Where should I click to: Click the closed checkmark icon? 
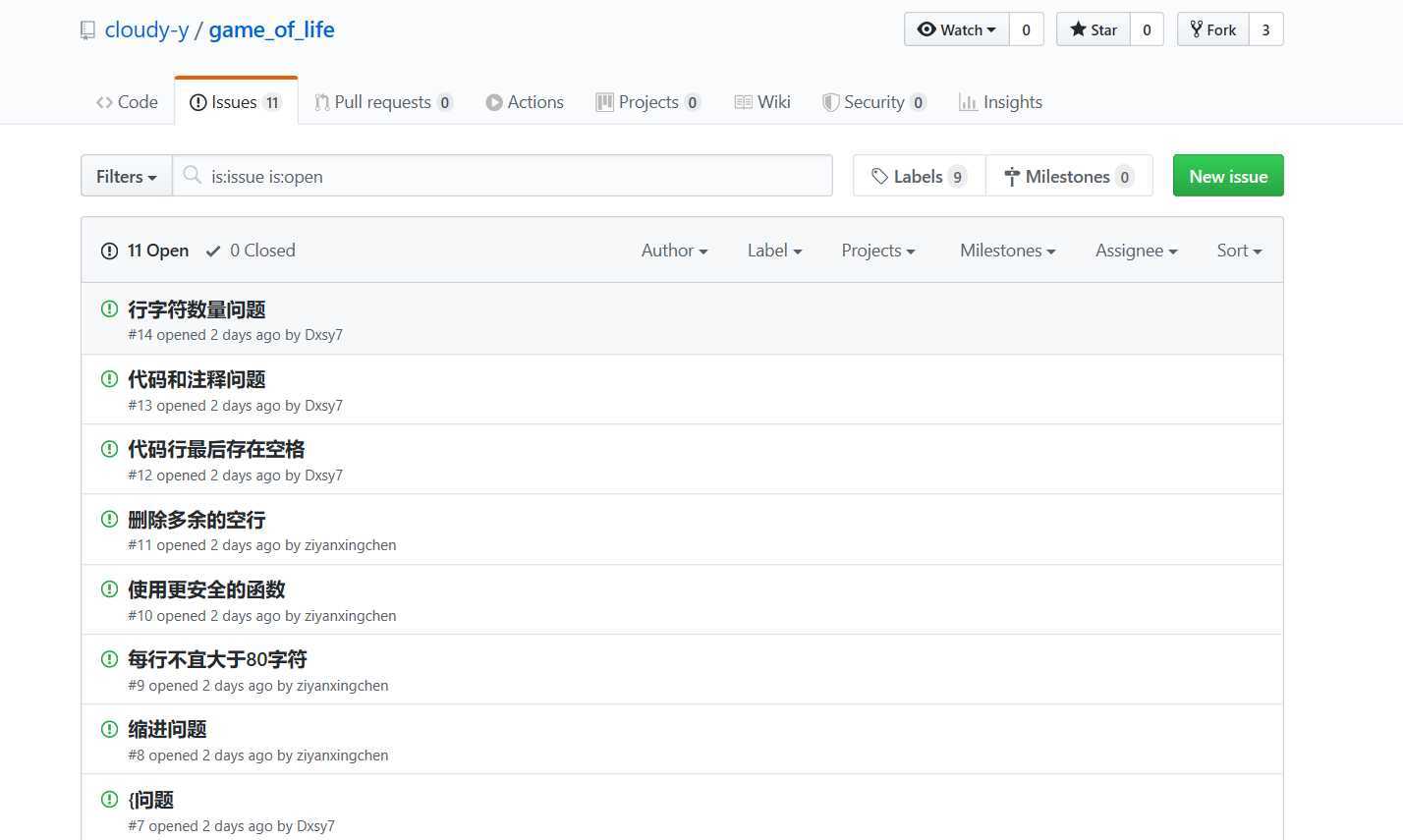pyautogui.click(x=213, y=252)
